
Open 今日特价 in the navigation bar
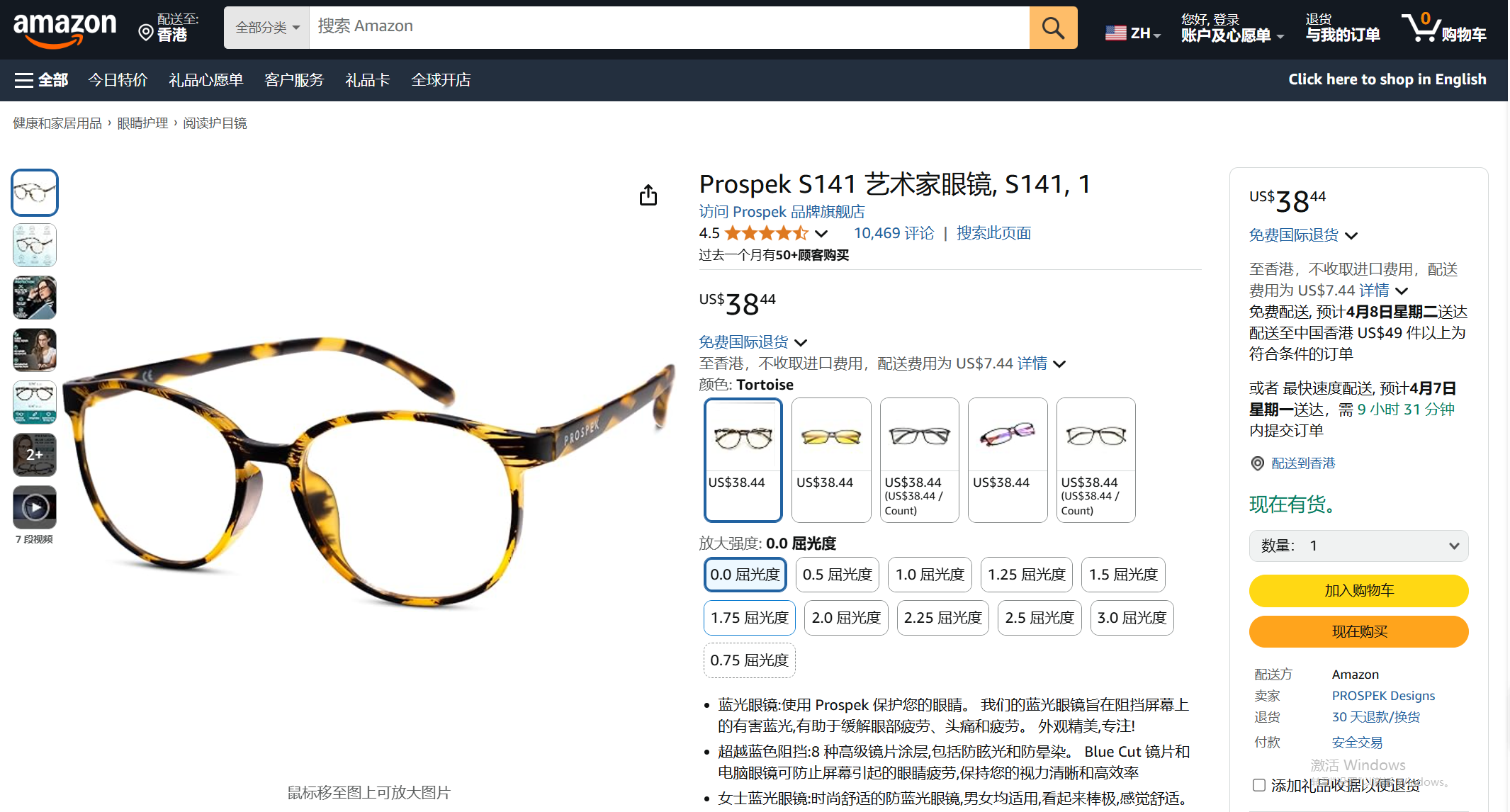click(118, 80)
